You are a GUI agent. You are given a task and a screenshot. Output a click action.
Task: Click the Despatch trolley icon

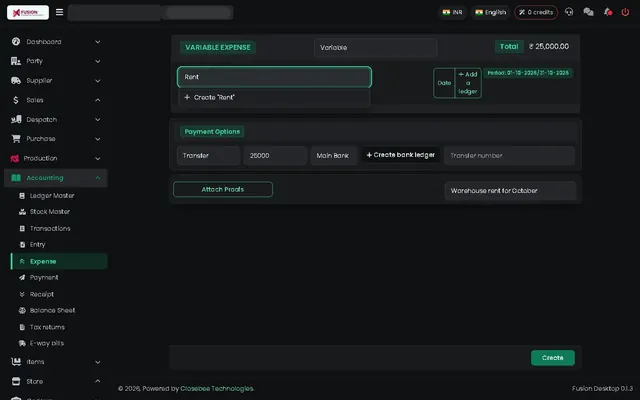16,119
